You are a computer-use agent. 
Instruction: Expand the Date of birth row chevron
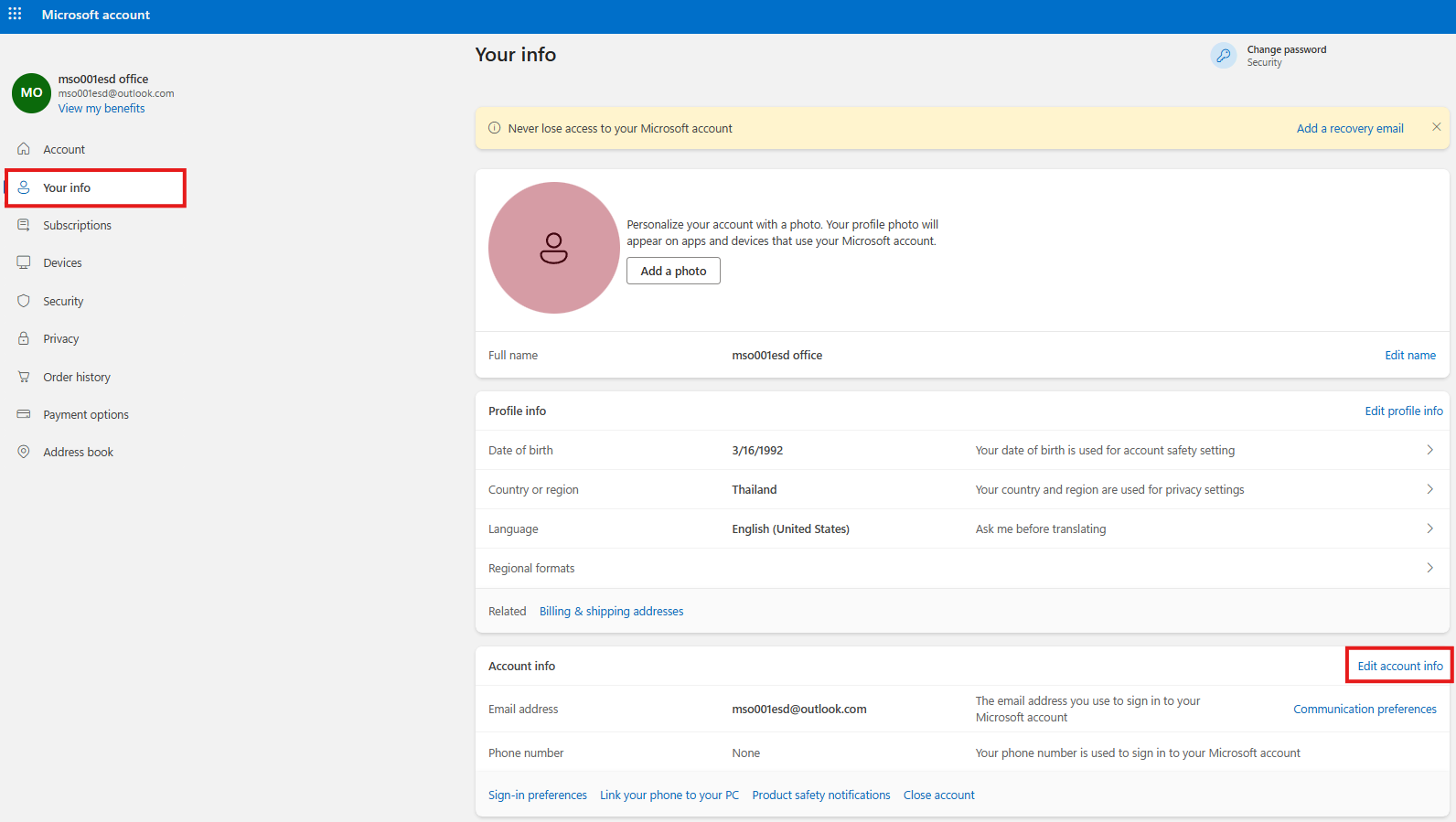pos(1429,450)
